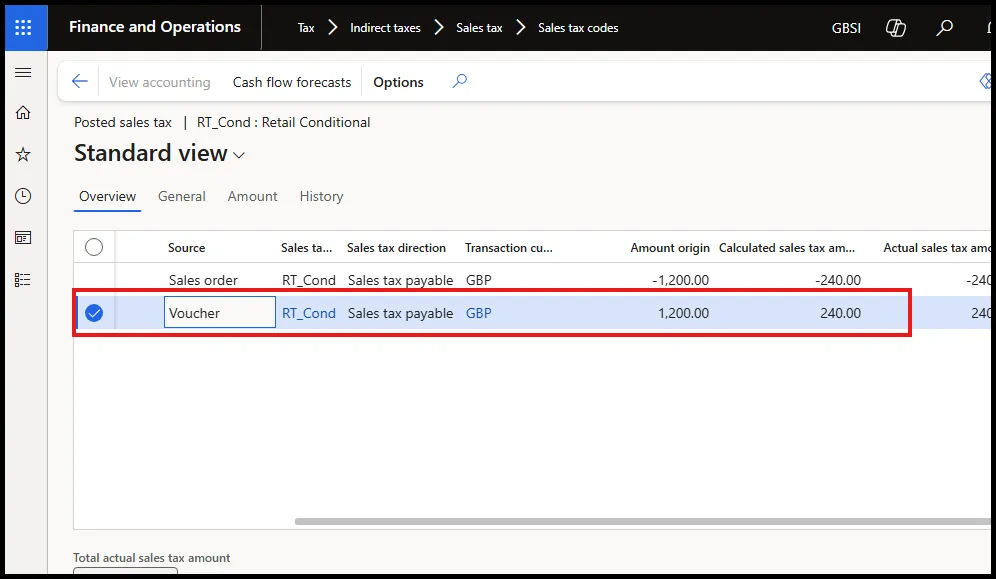Viewport: 996px width, 579px height.
Task: Open the app launcher waffle icon
Action: point(24,27)
